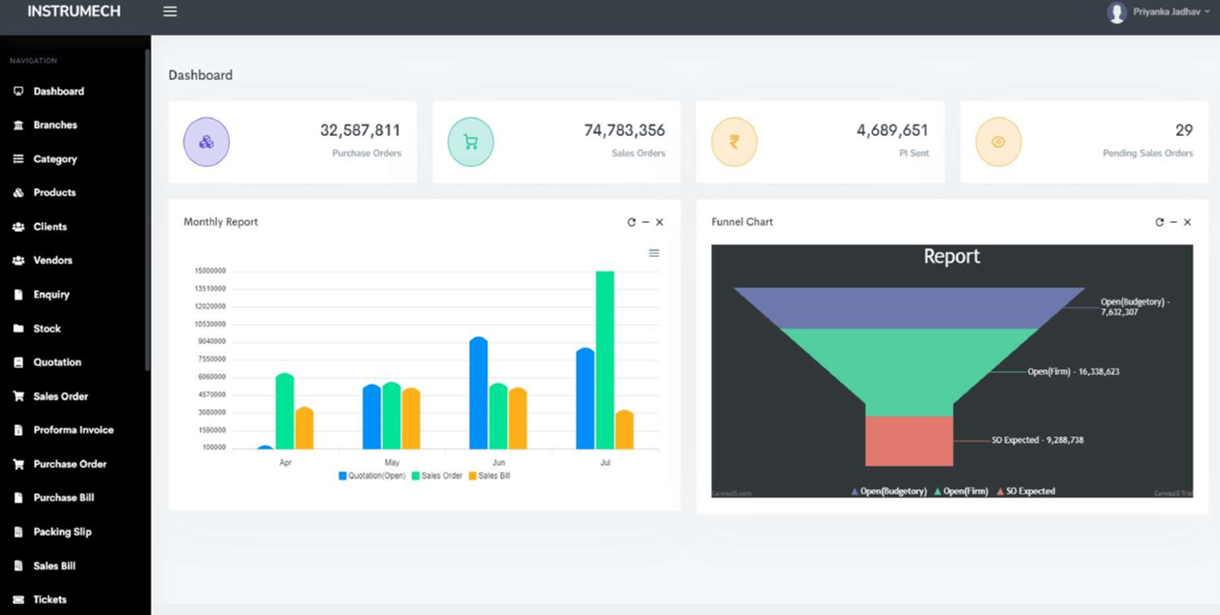The image size is (1220, 615).
Task: Click the rupee icon on PI Sent card
Action: 734,141
